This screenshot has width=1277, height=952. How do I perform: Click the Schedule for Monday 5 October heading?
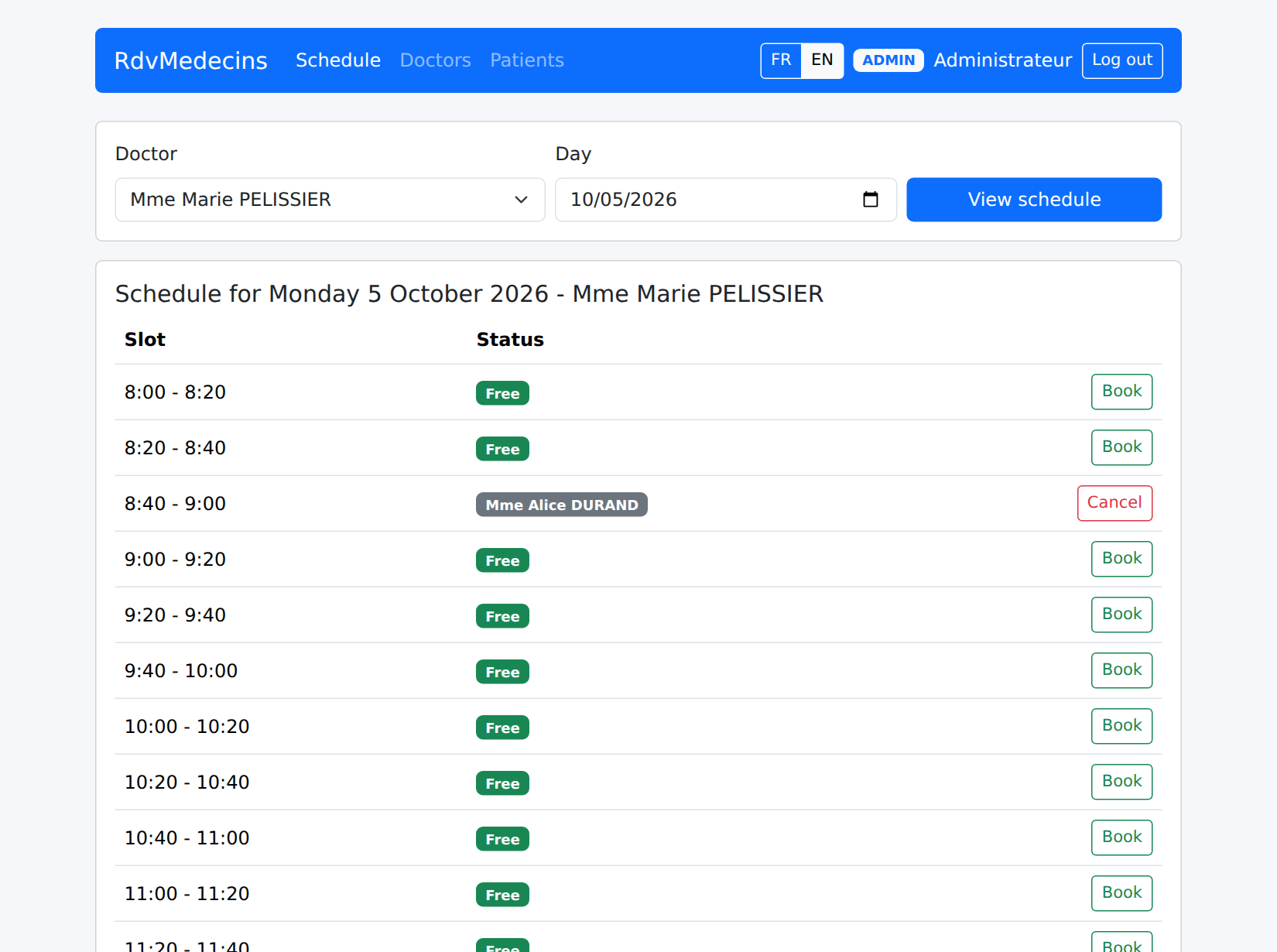pyautogui.click(x=469, y=294)
